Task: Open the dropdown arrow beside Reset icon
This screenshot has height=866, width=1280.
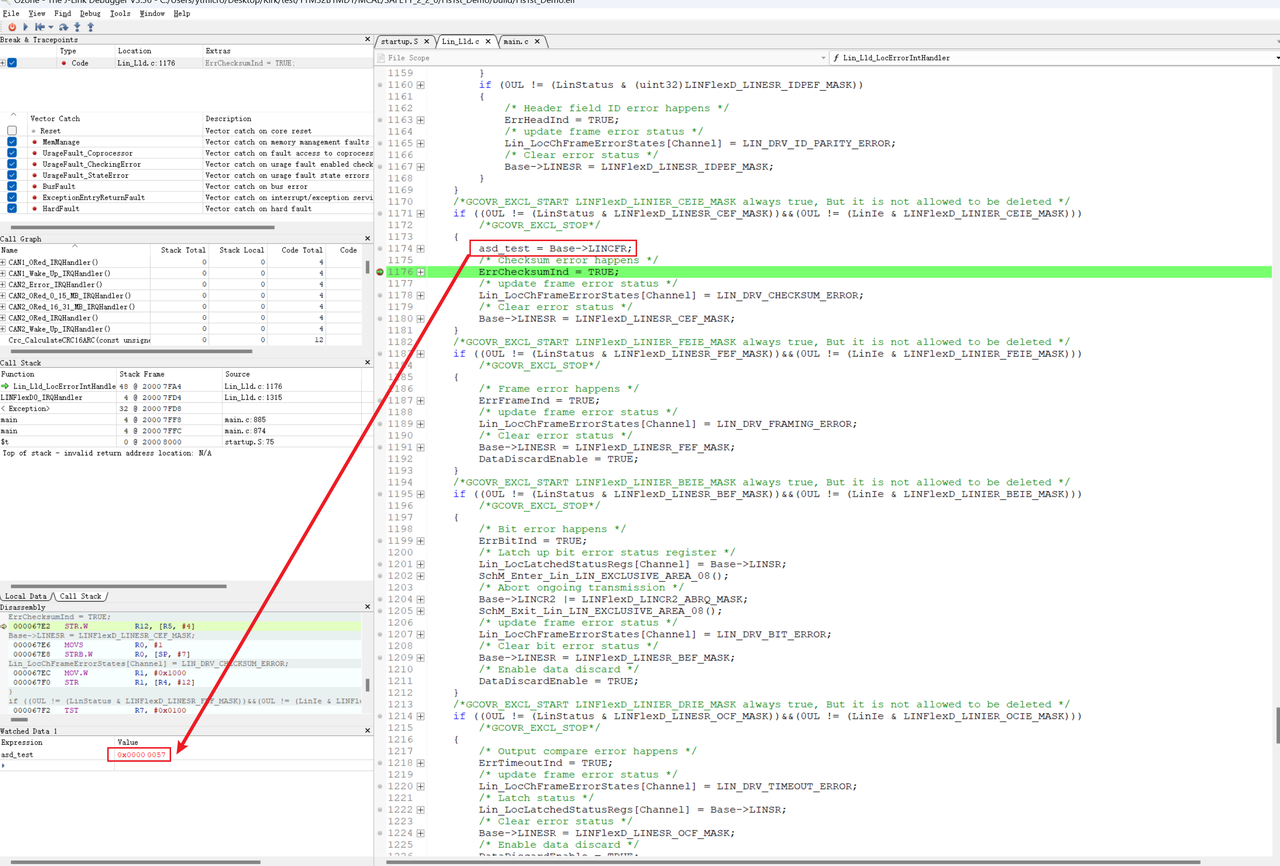Action: coord(50,27)
